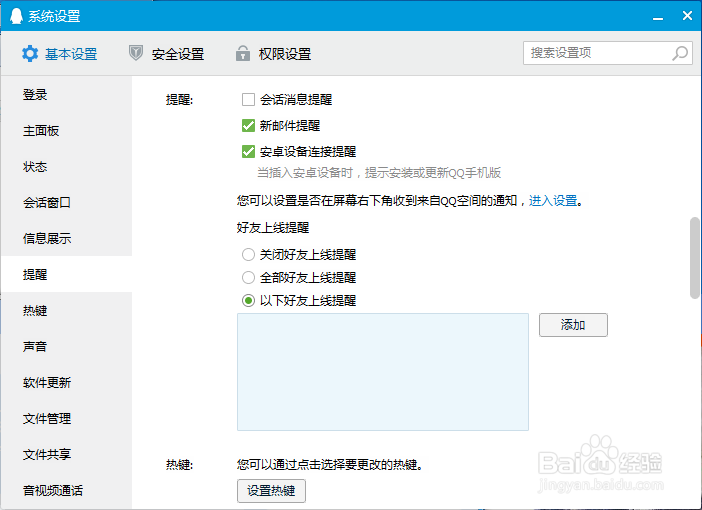Click the 好友上线提醒 heading text
This screenshot has width=702, height=510.
(273, 227)
